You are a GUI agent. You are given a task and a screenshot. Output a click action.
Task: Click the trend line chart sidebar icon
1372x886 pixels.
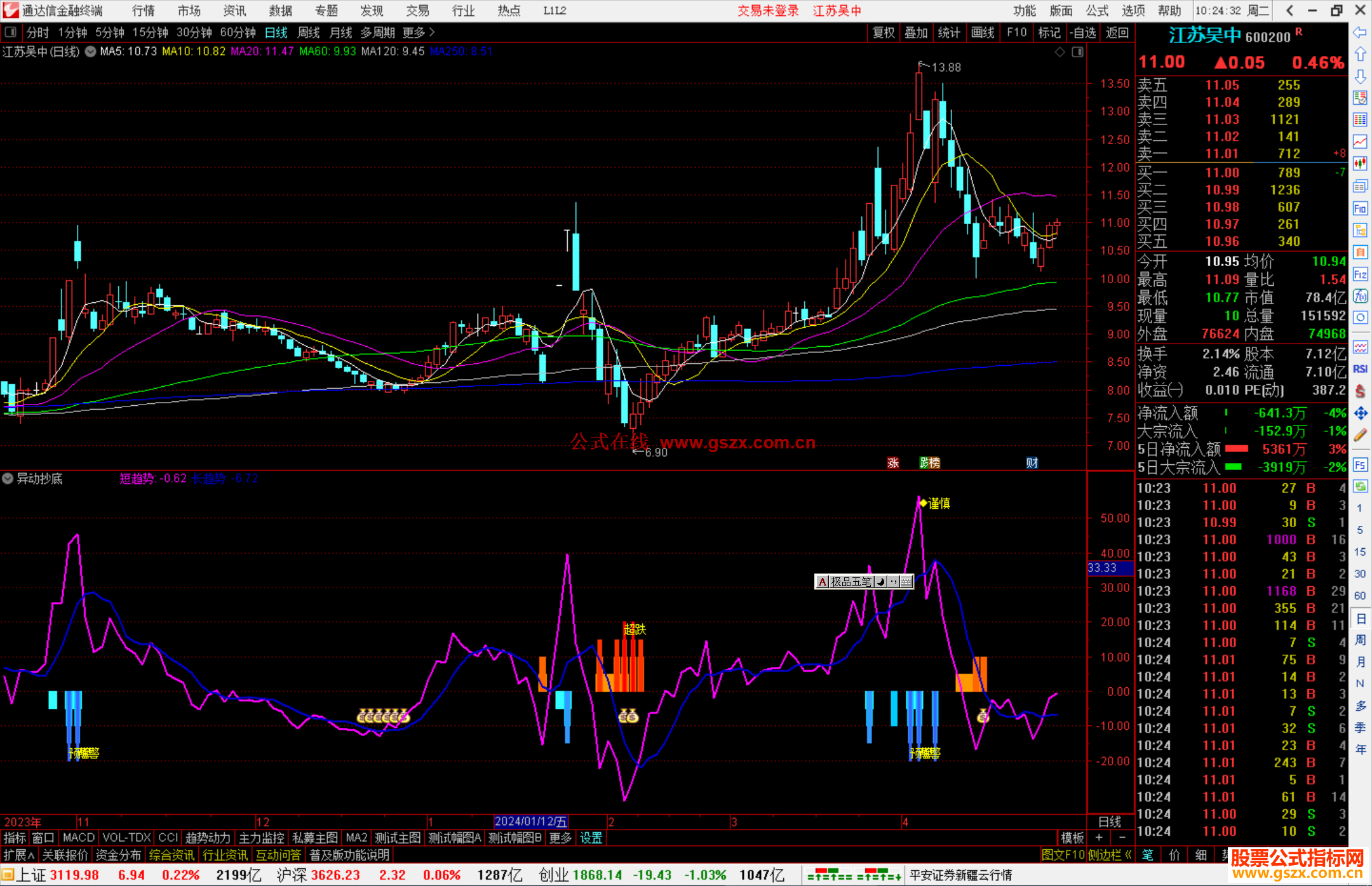pyautogui.click(x=1360, y=142)
